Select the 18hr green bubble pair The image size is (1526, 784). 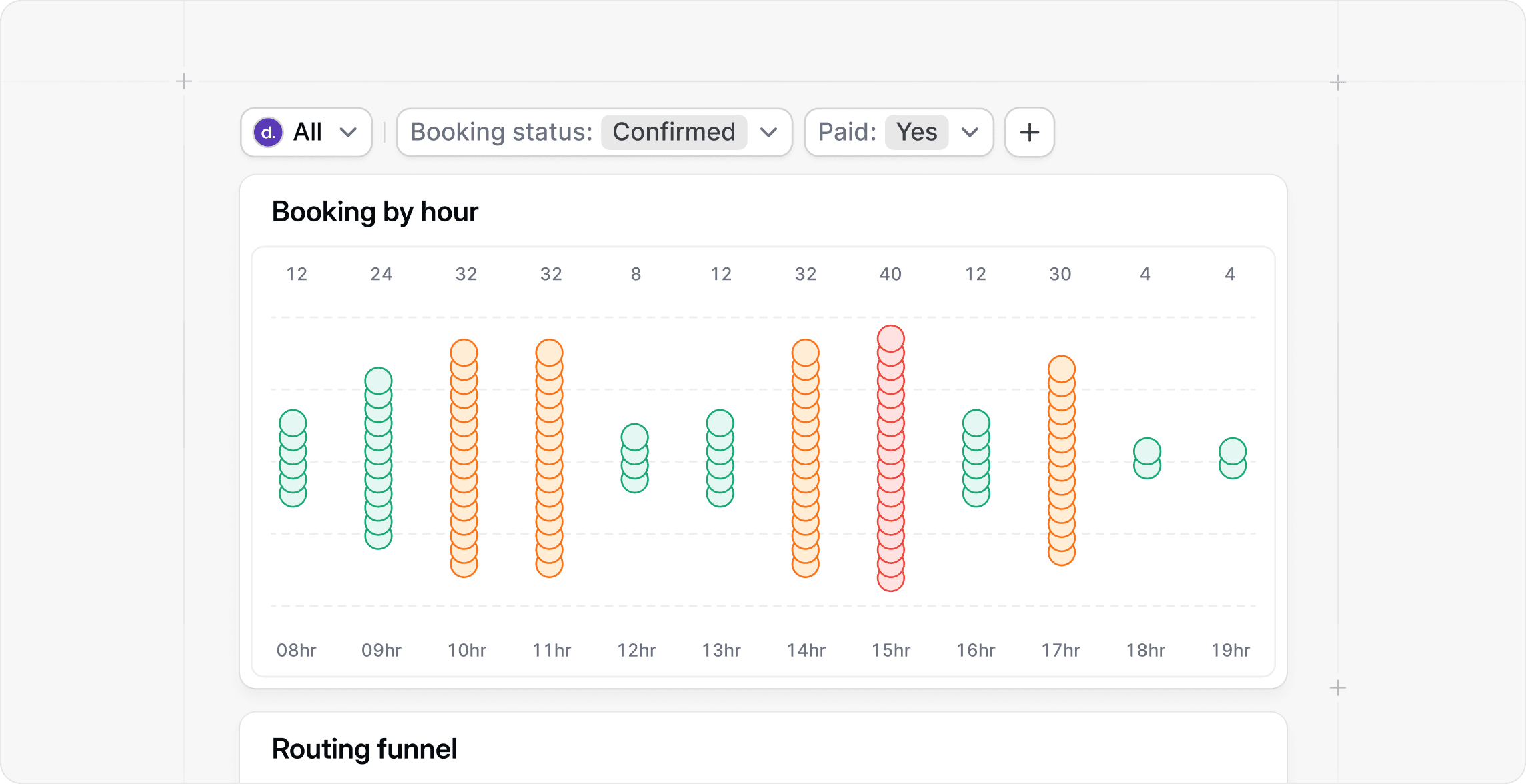click(x=1147, y=459)
